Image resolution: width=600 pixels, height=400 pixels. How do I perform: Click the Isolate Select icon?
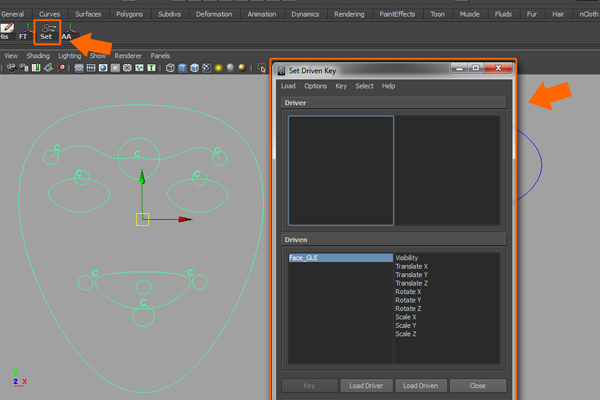coord(262,68)
